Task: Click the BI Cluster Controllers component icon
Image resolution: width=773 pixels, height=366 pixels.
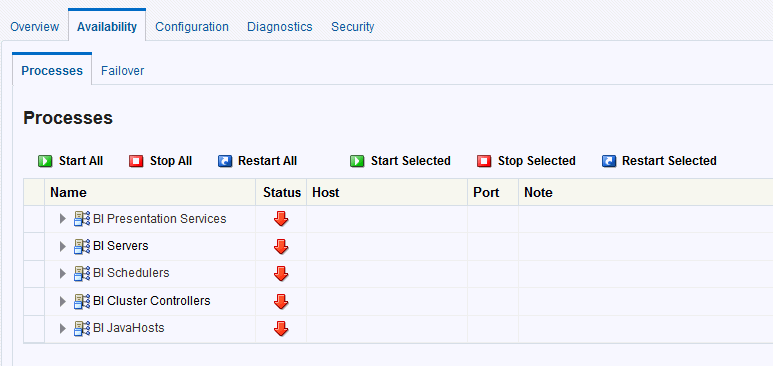Action: point(82,301)
